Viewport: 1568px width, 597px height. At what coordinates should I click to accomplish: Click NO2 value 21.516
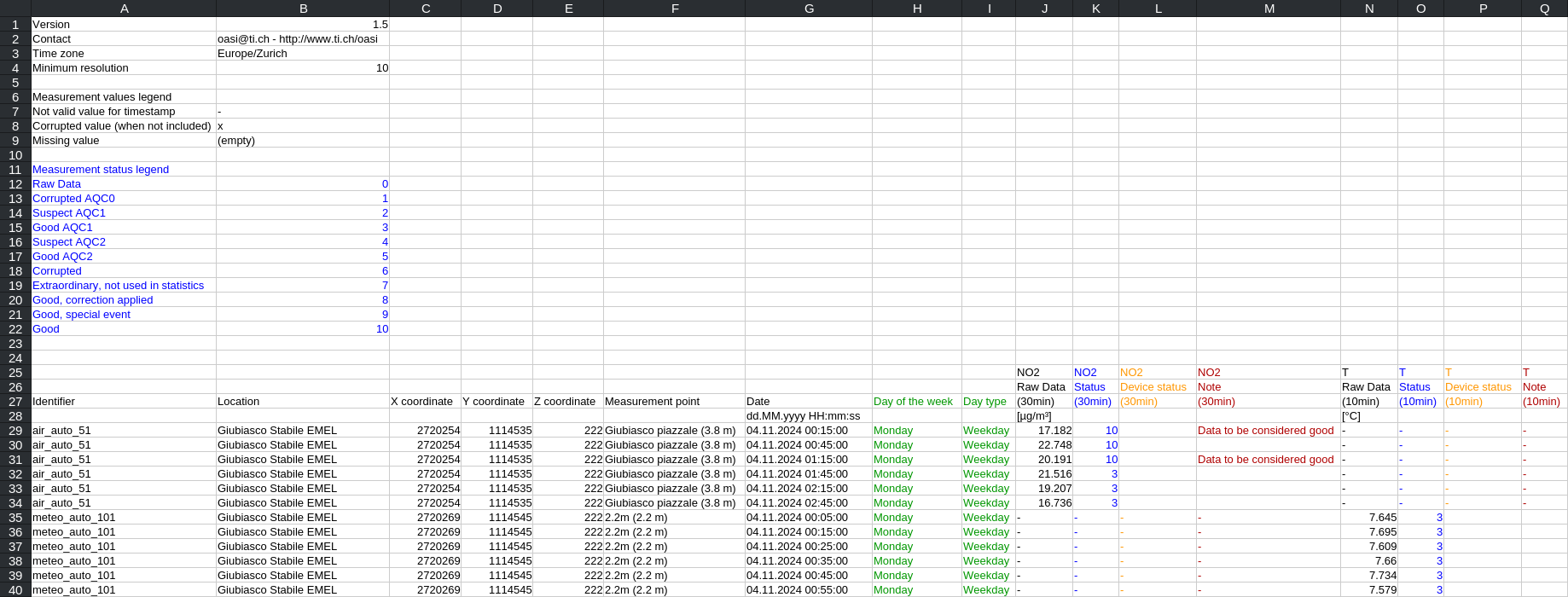point(1044,474)
